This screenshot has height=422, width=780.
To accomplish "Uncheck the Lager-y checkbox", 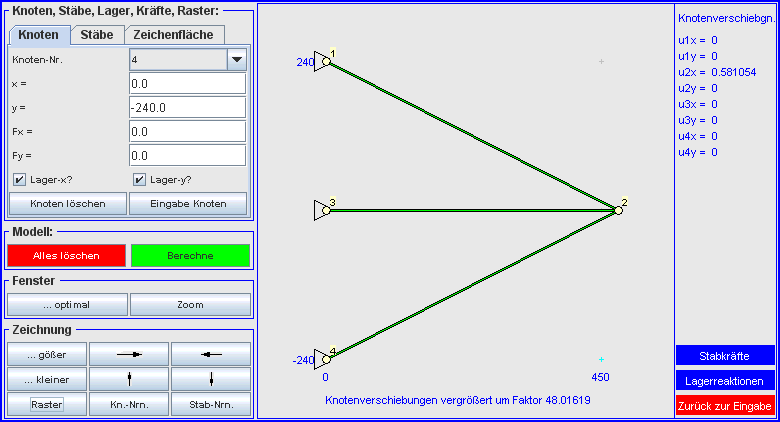I will point(140,180).
